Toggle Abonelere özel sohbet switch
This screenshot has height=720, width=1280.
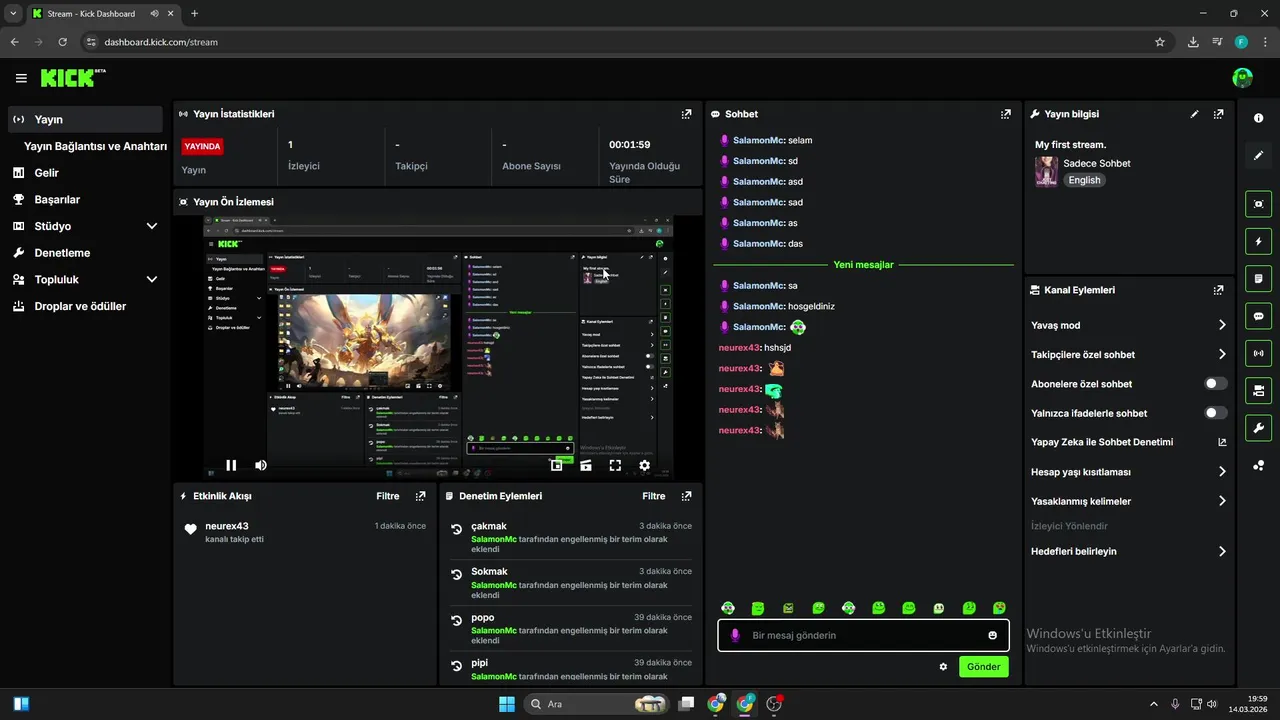[x=1216, y=384]
